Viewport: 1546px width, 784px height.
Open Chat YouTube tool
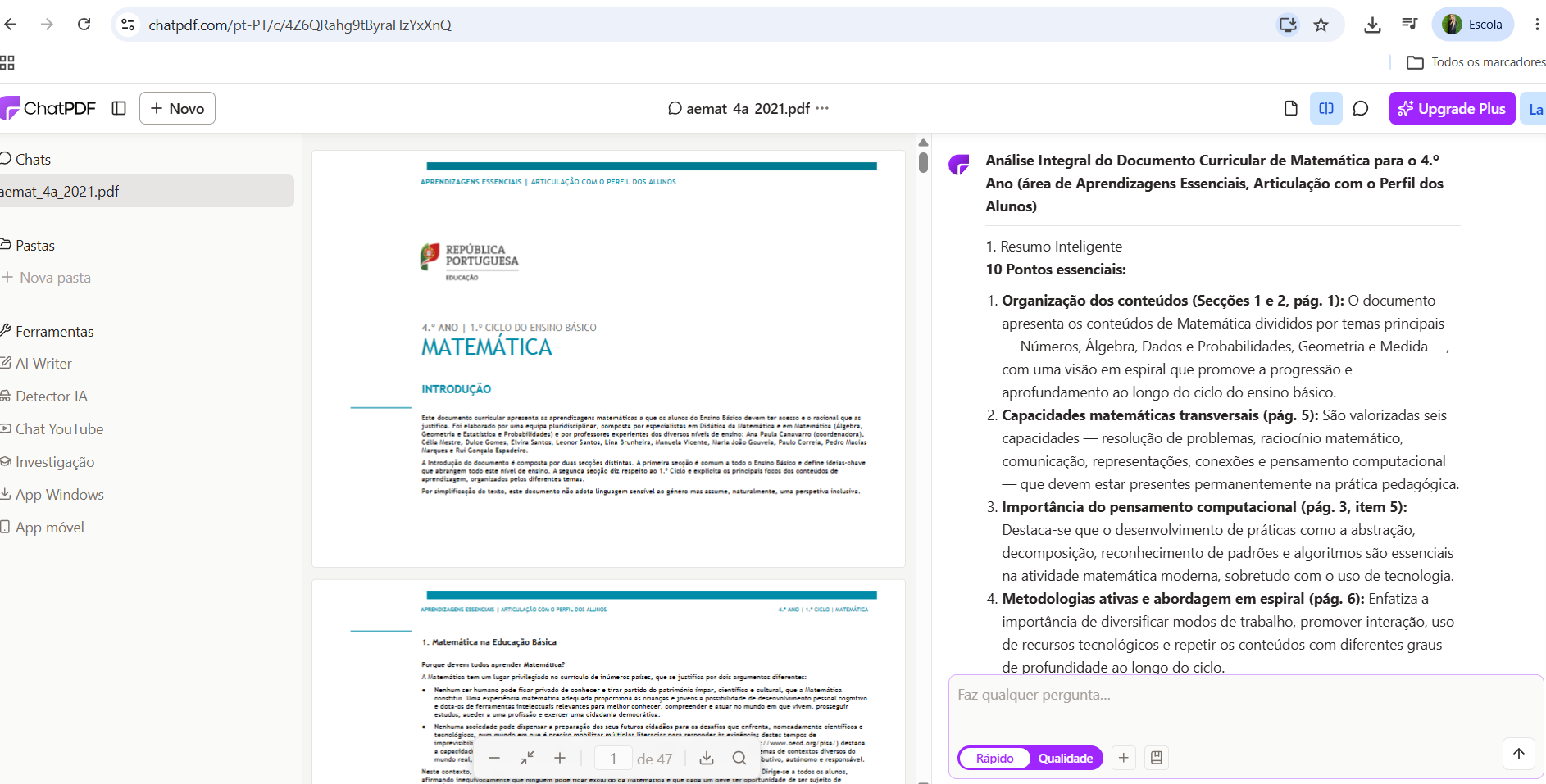click(52, 429)
